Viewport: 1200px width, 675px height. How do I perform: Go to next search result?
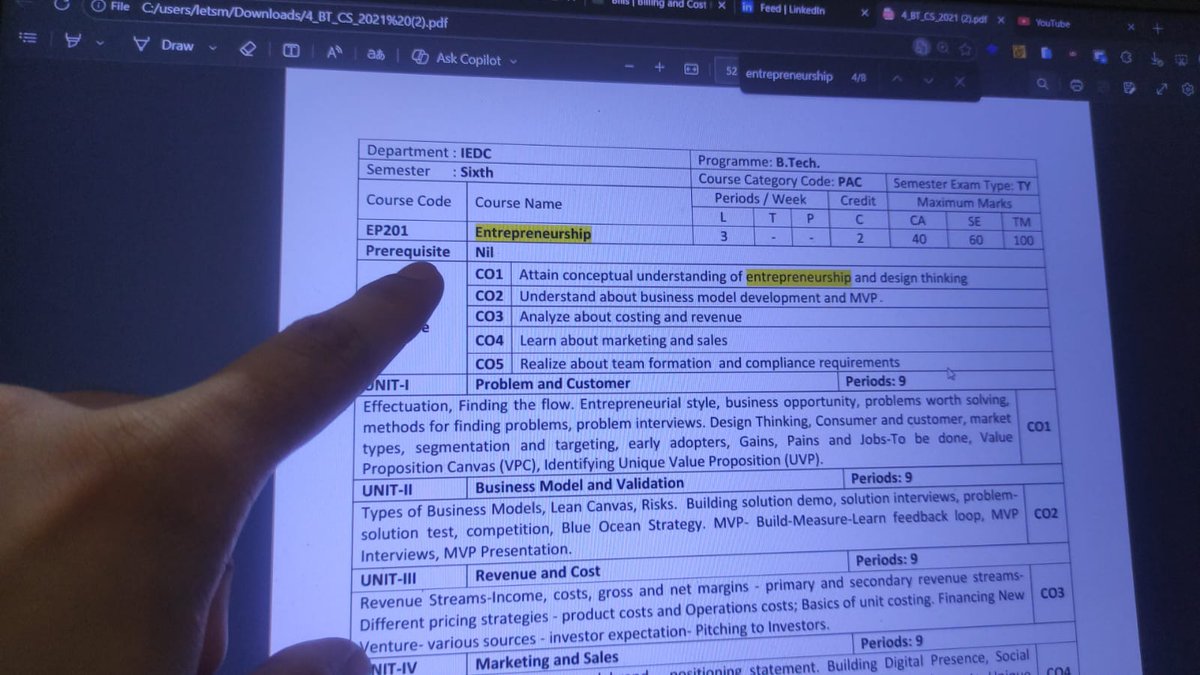click(x=928, y=80)
